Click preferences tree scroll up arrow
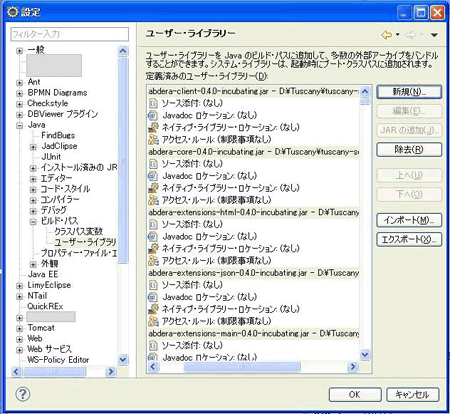Screen dimensions: 450x414 (x=123, y=51)
